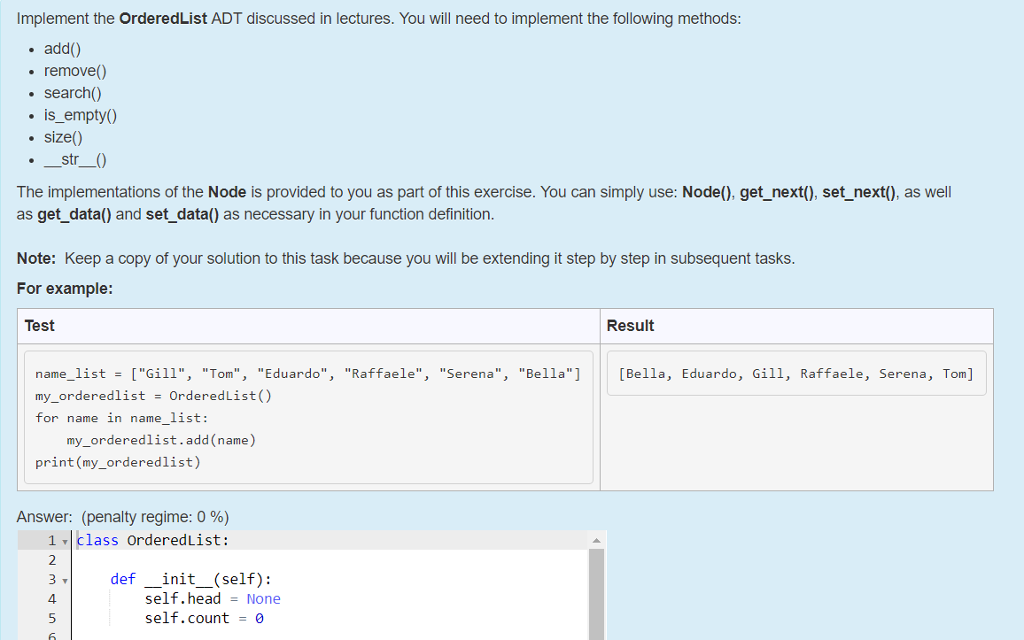Screen dimensions: 1024x640
Task: Click the 'Note:' text about keeping a copy
Action: point(406,259)
